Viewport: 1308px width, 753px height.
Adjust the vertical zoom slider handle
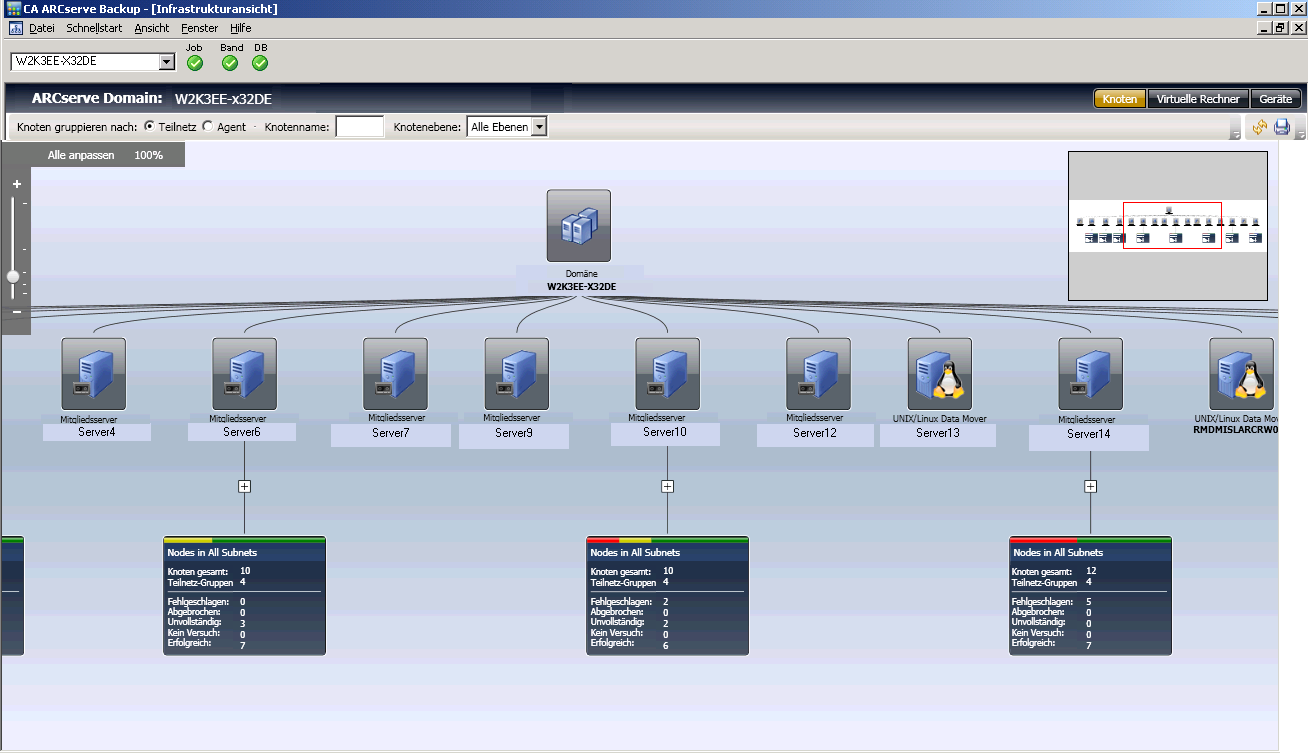[x=13, y=276]
